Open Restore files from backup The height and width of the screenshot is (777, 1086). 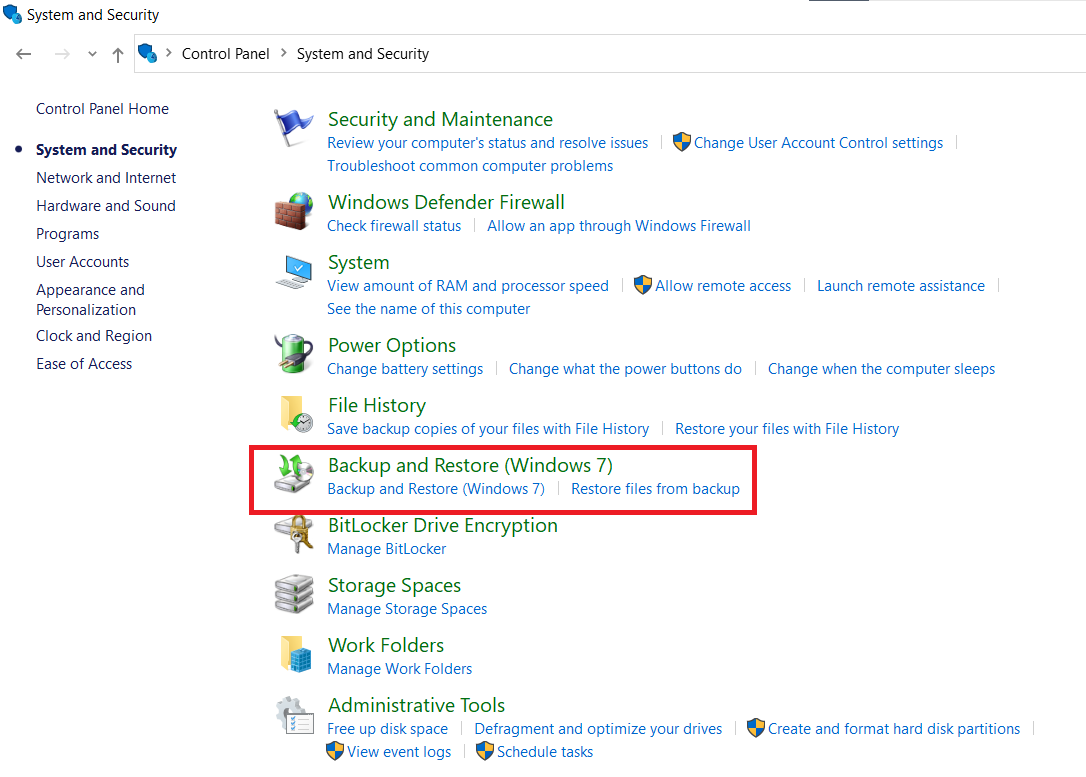coord(655,488)
